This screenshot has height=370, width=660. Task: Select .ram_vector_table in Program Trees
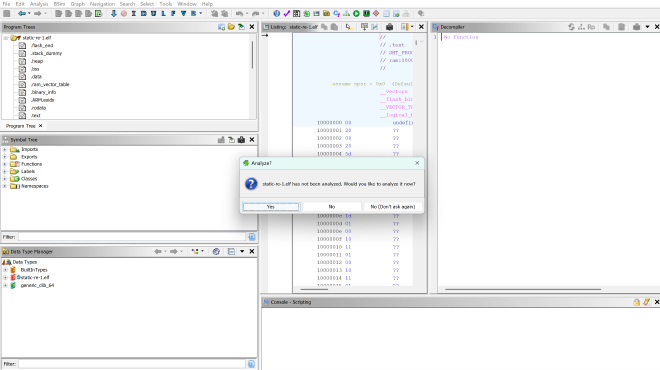point(50,85)
